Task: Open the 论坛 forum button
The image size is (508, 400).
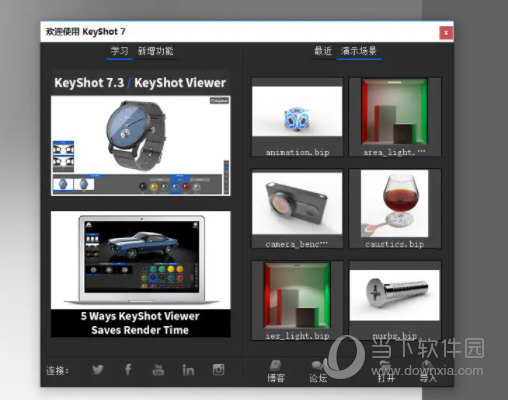Action: point(318,371)
